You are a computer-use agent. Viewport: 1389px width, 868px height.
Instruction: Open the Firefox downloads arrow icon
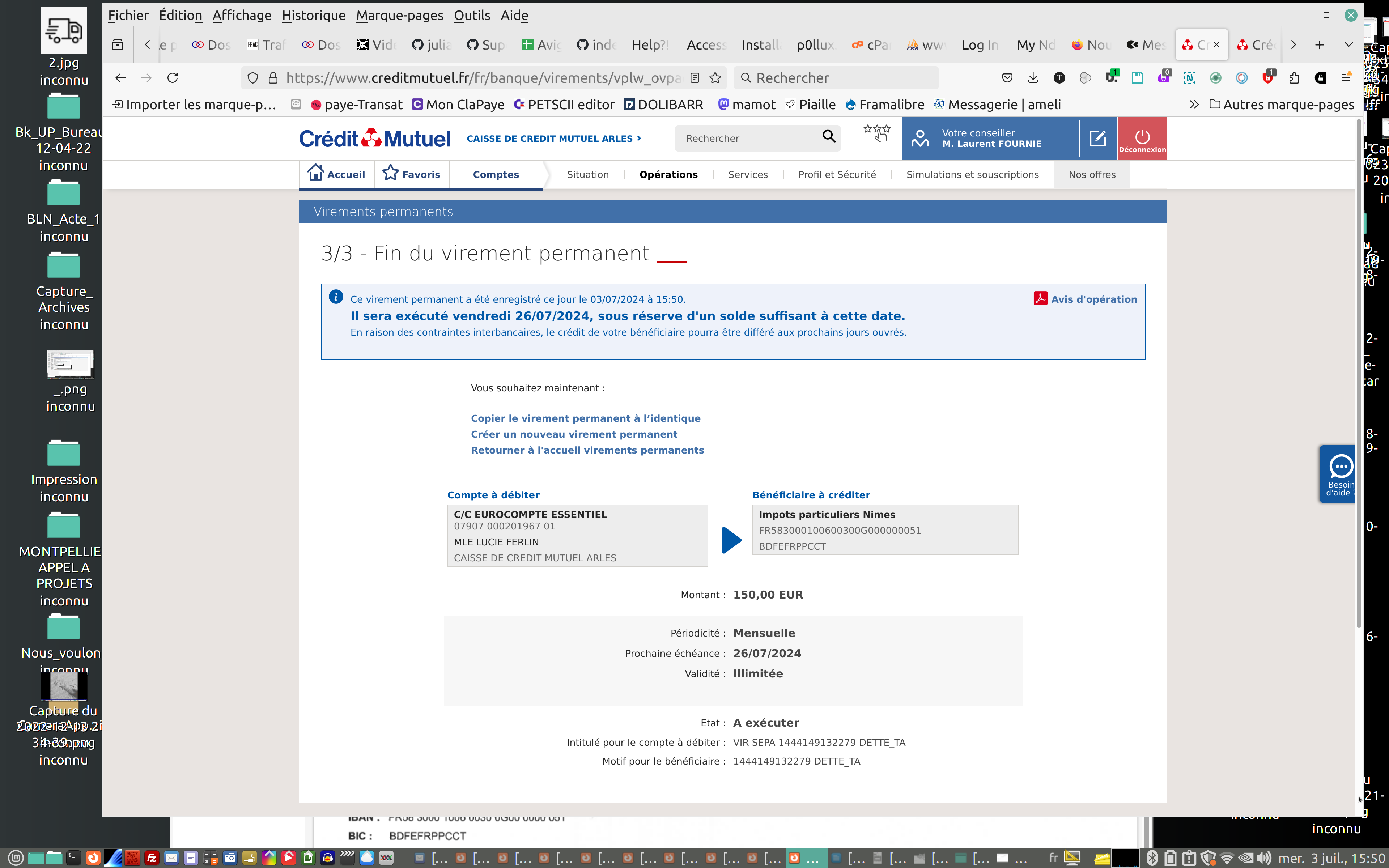pyautogui.click(x=1033, y=78)
